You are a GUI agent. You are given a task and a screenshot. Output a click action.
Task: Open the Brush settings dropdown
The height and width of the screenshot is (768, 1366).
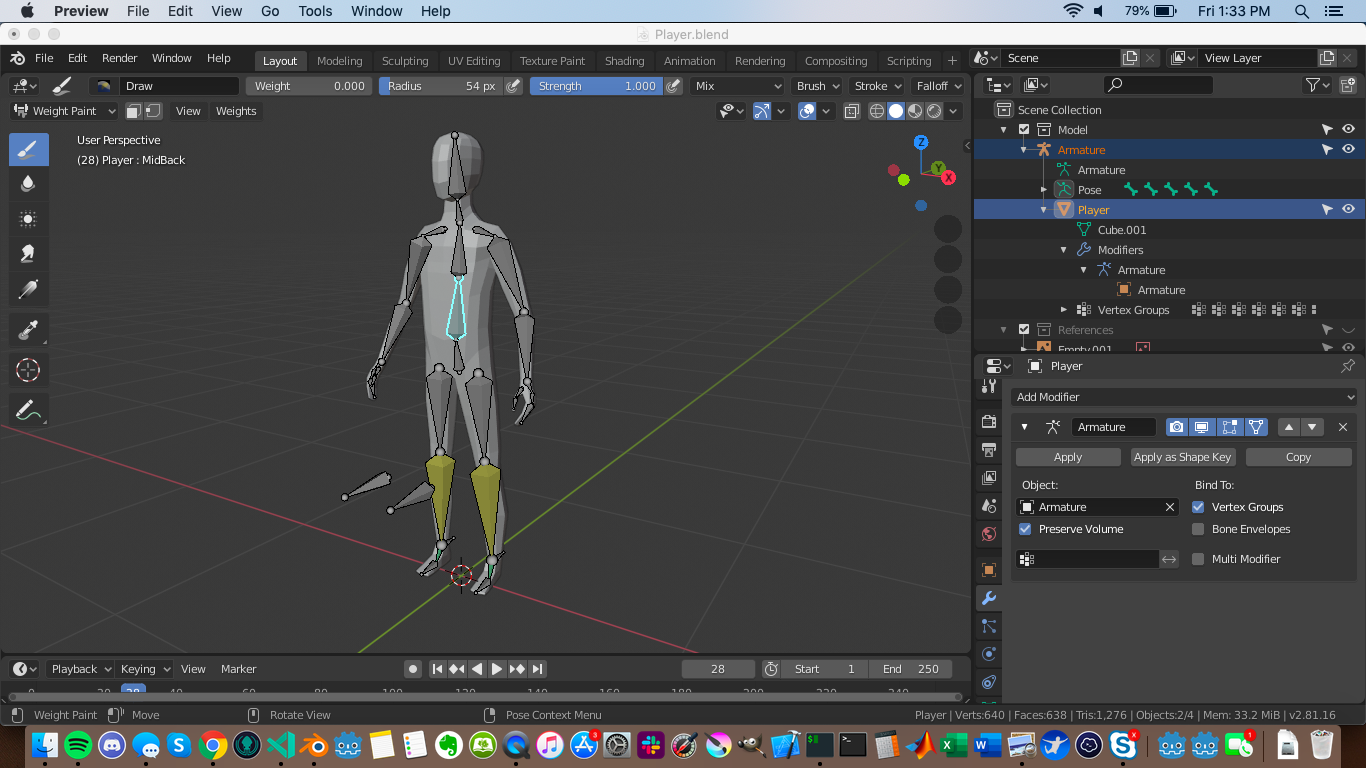[817, 86]
